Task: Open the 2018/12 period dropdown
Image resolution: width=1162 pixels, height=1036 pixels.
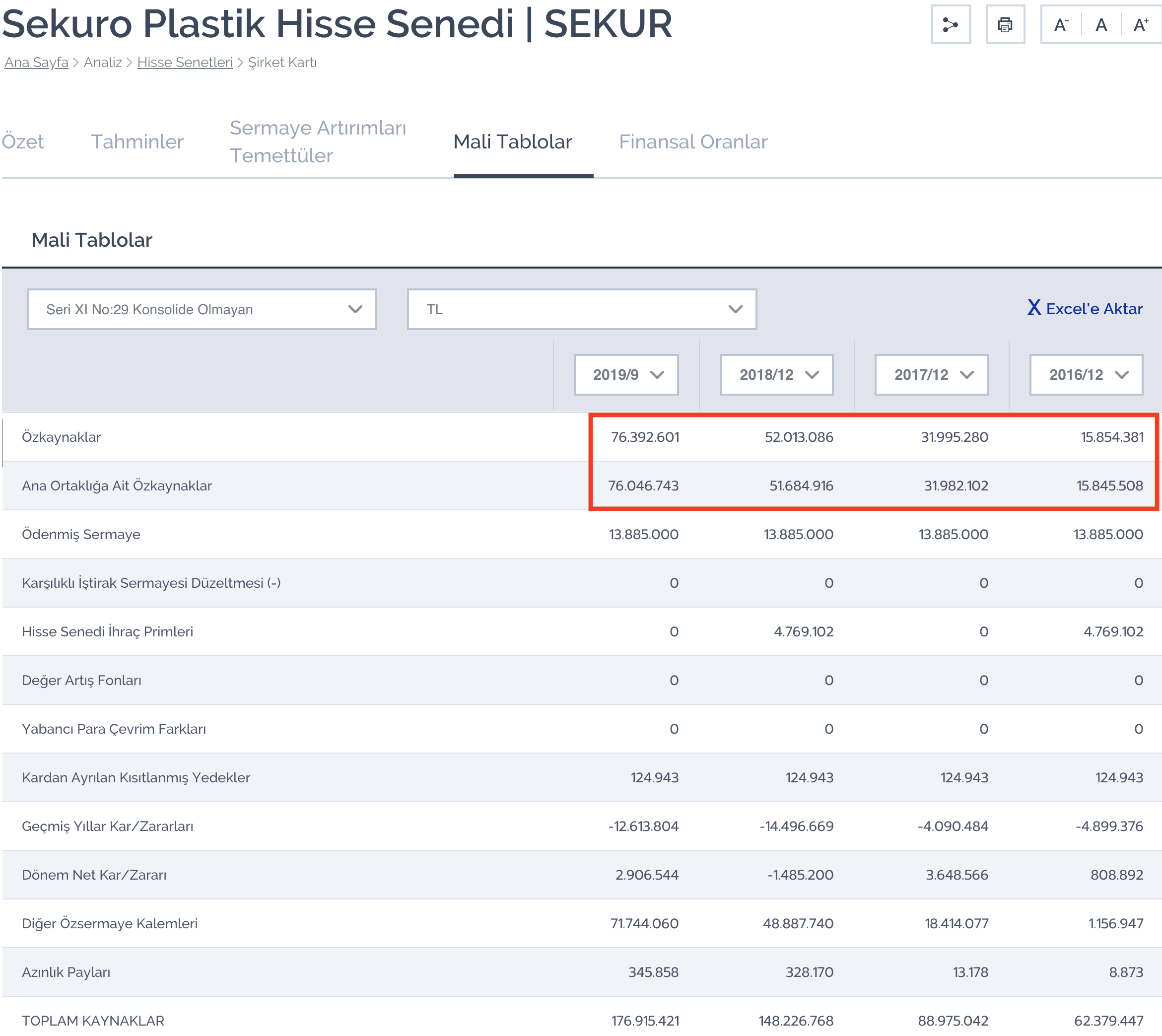Action: tap(776, 375)
